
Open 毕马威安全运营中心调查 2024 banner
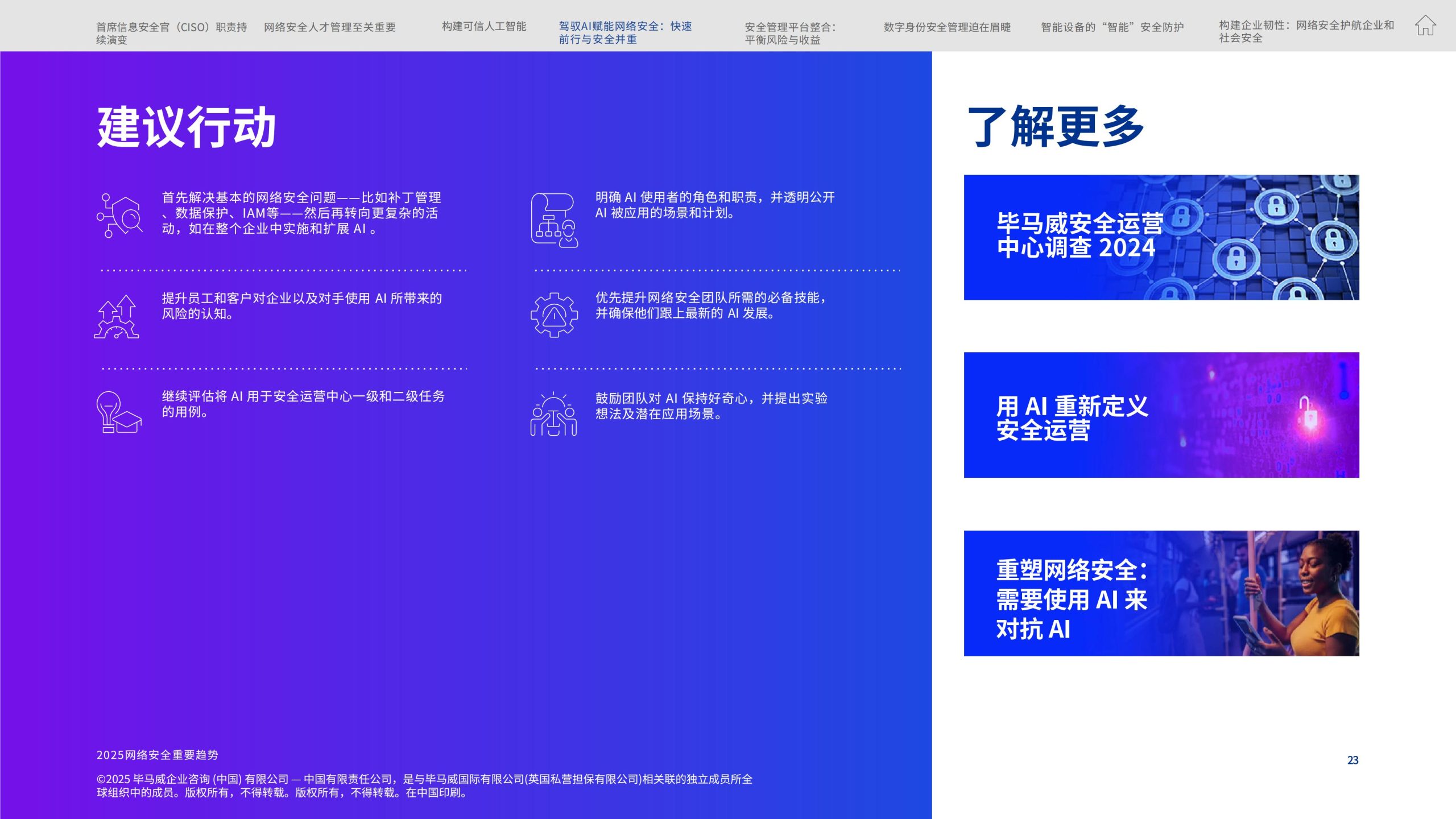click(x=1161, y=237)
